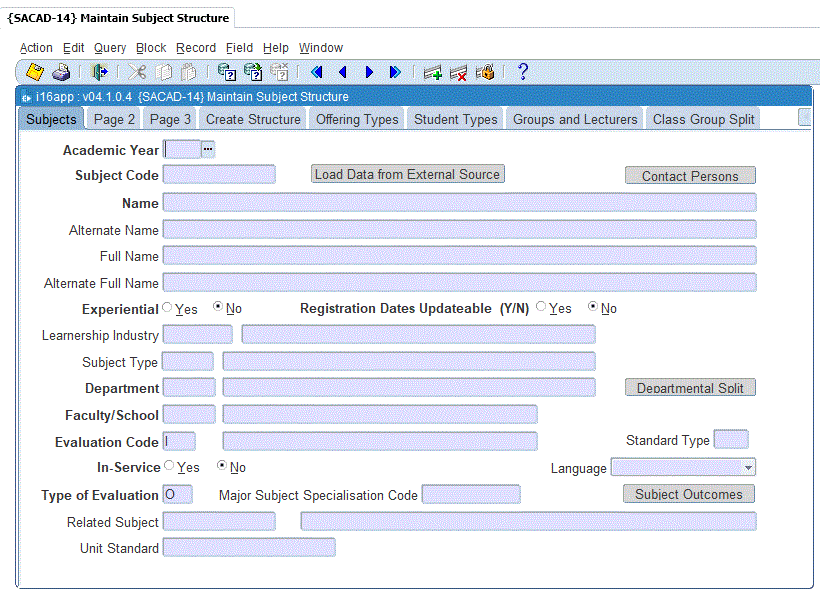The image size is (822, 592).
Task: Open the Edit menu
Action: (73, 48)
